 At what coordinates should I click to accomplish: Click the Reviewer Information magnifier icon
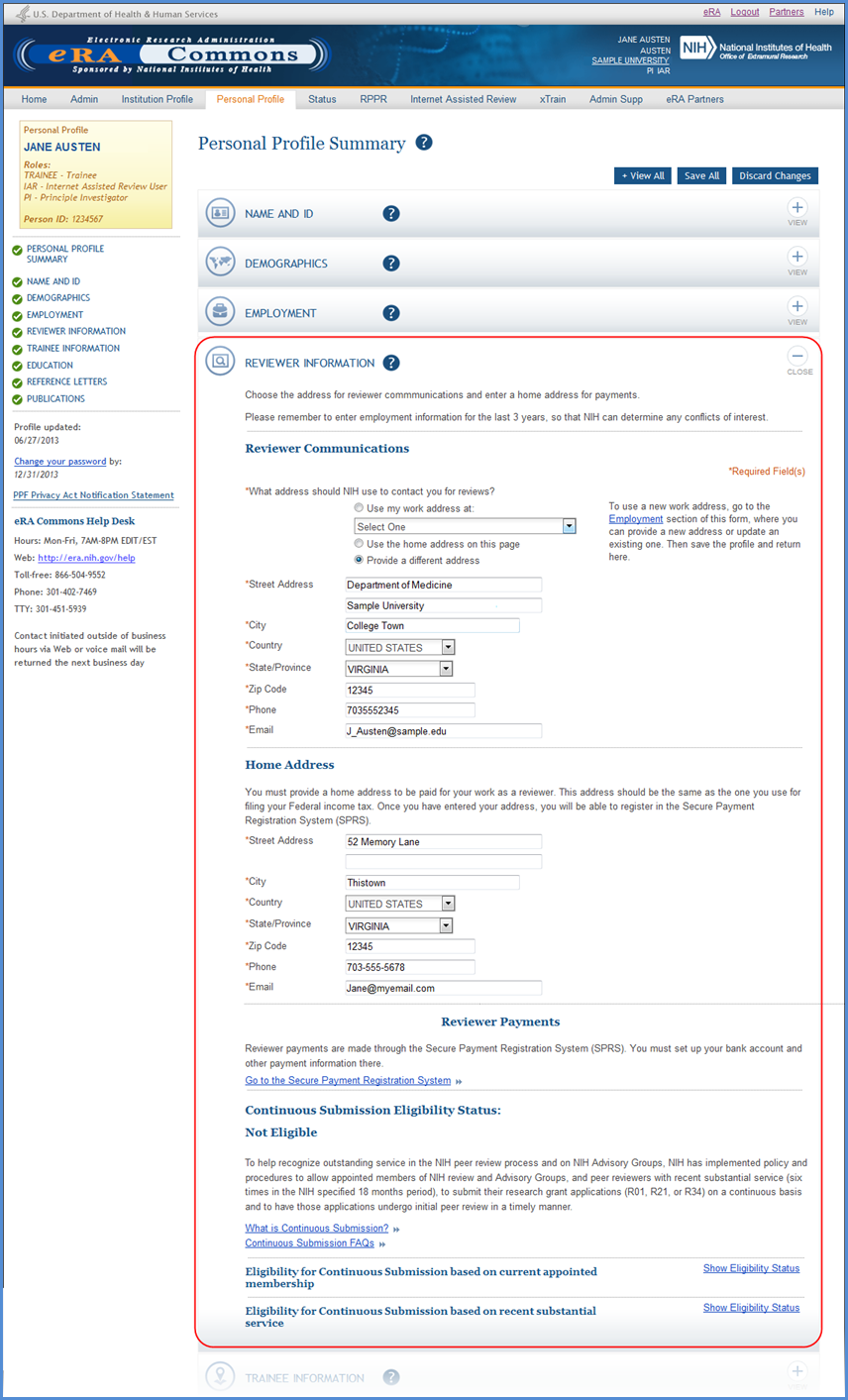[220, 362]
